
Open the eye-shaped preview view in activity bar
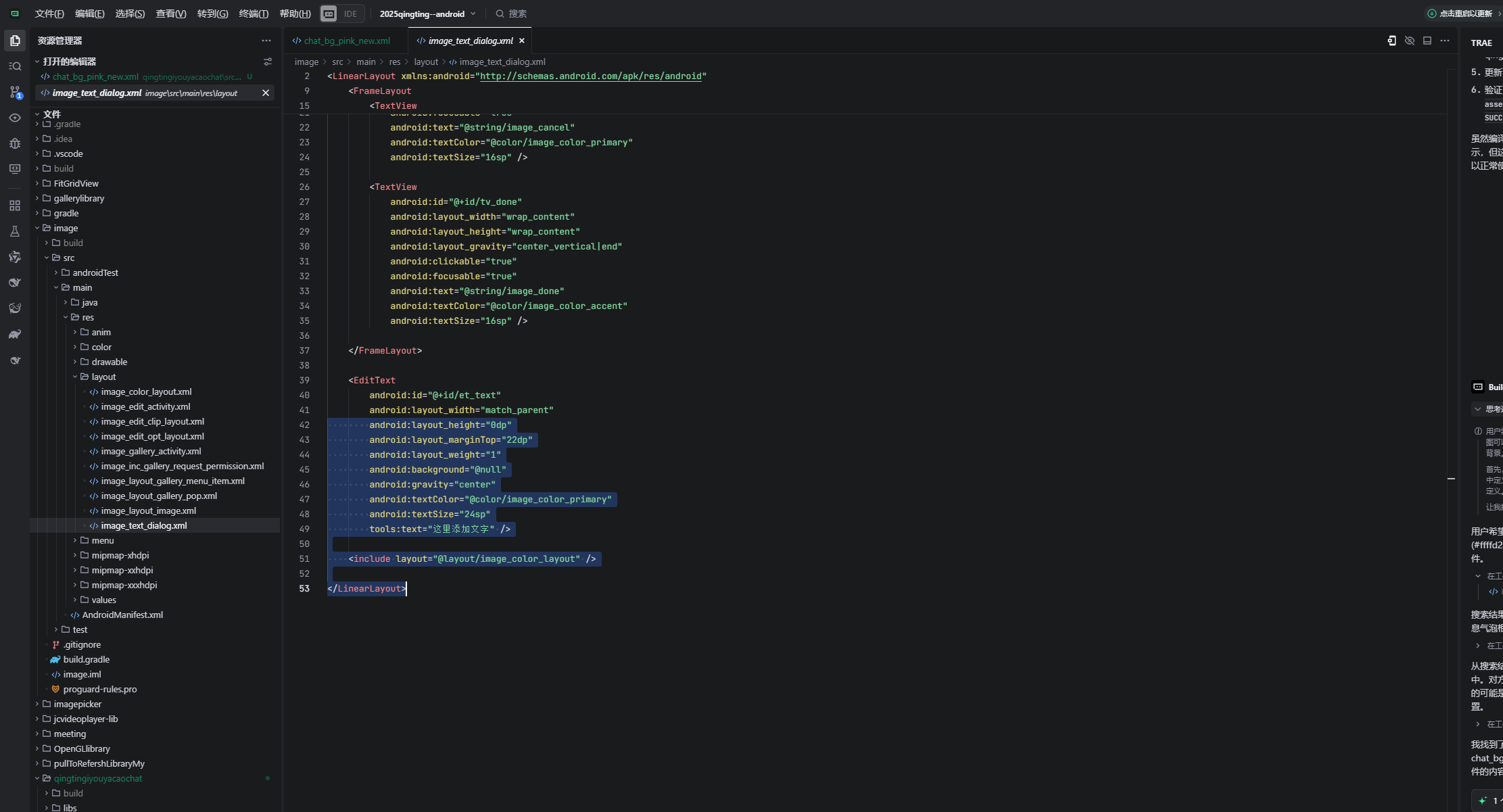pyautogui.click(x=15, y=118)
